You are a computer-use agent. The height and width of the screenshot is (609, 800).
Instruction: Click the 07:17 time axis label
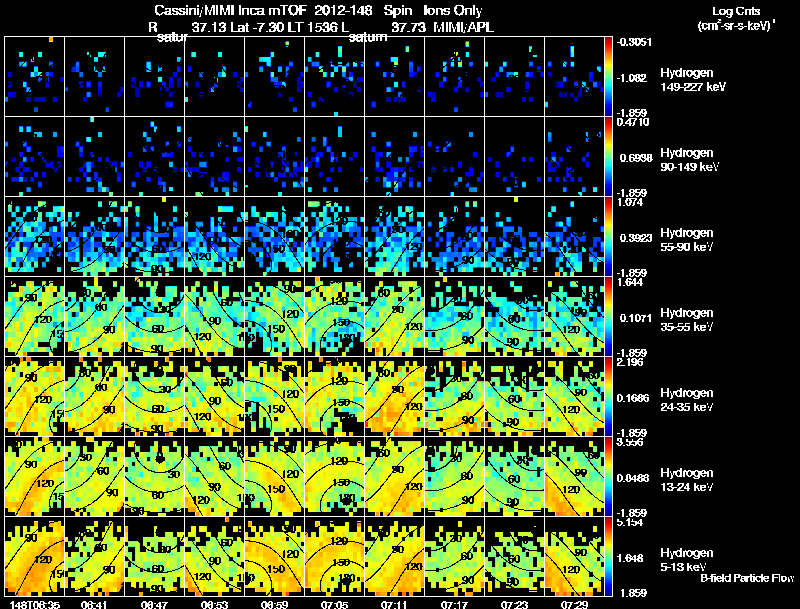pos(454,604)
